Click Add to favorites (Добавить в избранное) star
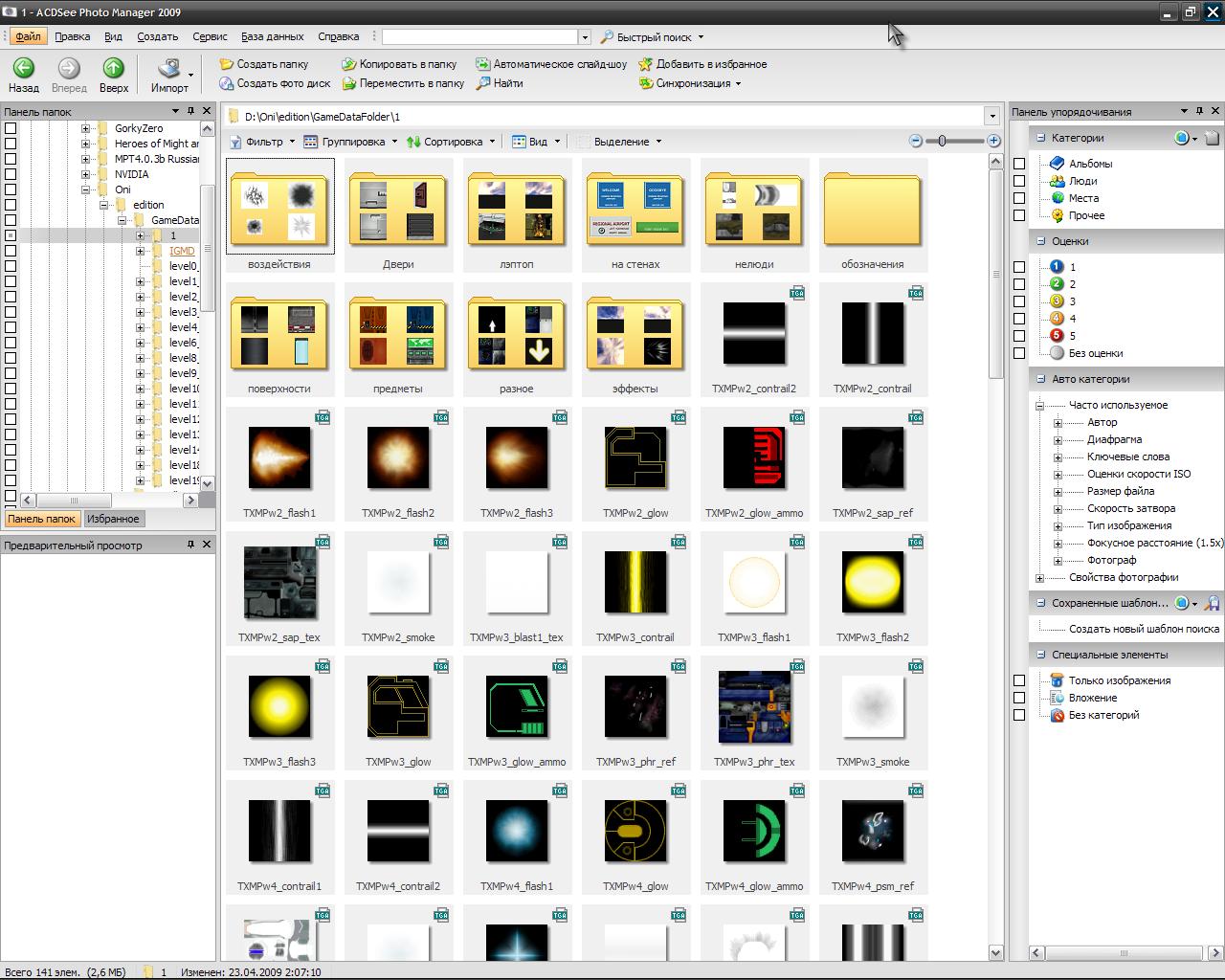Screen dimensions: 1225x980 click(646, 64)
